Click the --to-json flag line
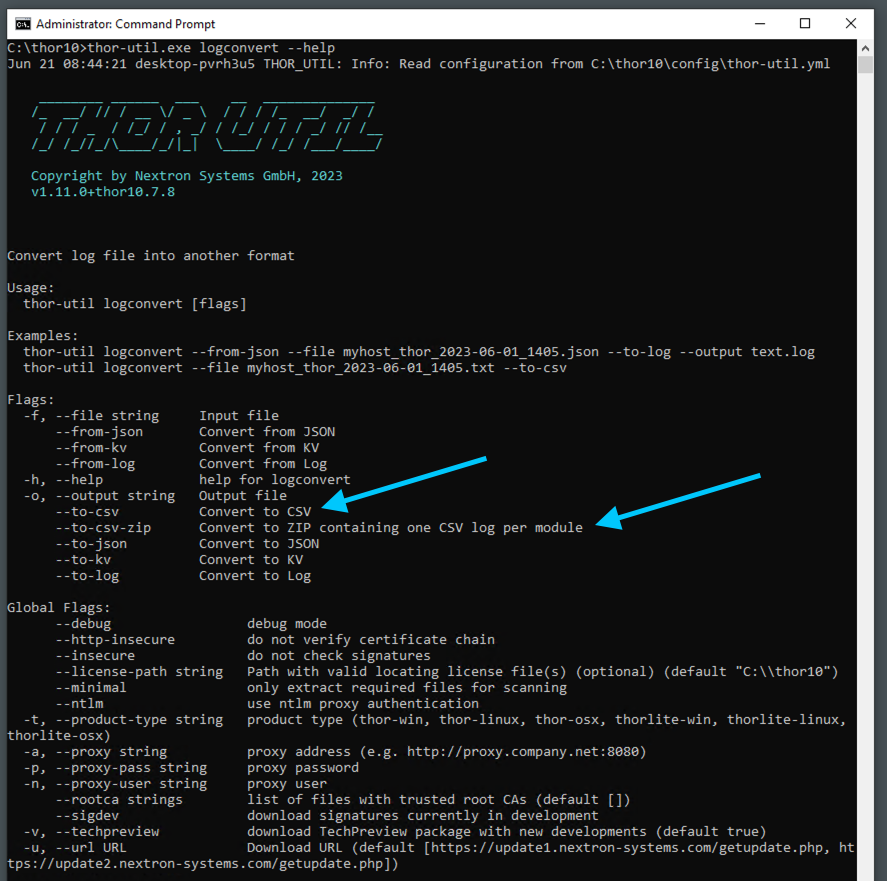The width and height of the screenshot is (887, 881). 91,544
